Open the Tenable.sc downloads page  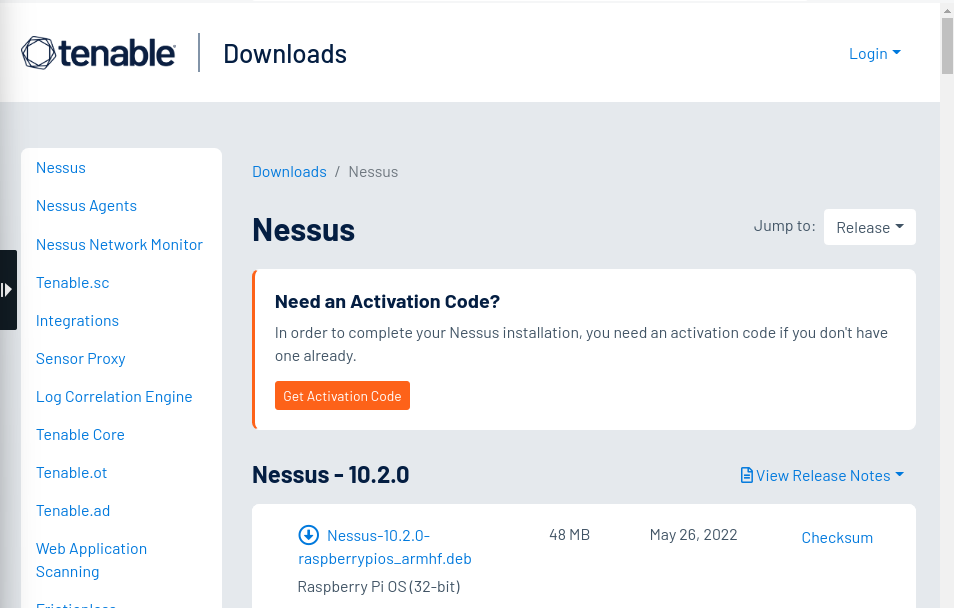coord(72,282)
